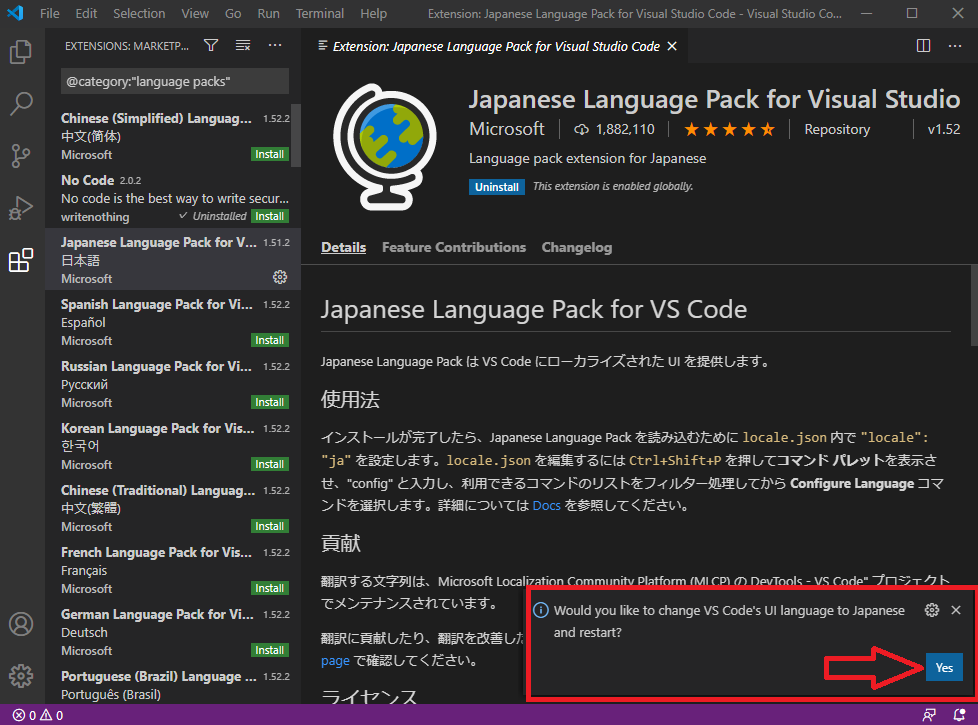
Task: Click the globe extension icon image
Action: point(385,147)
